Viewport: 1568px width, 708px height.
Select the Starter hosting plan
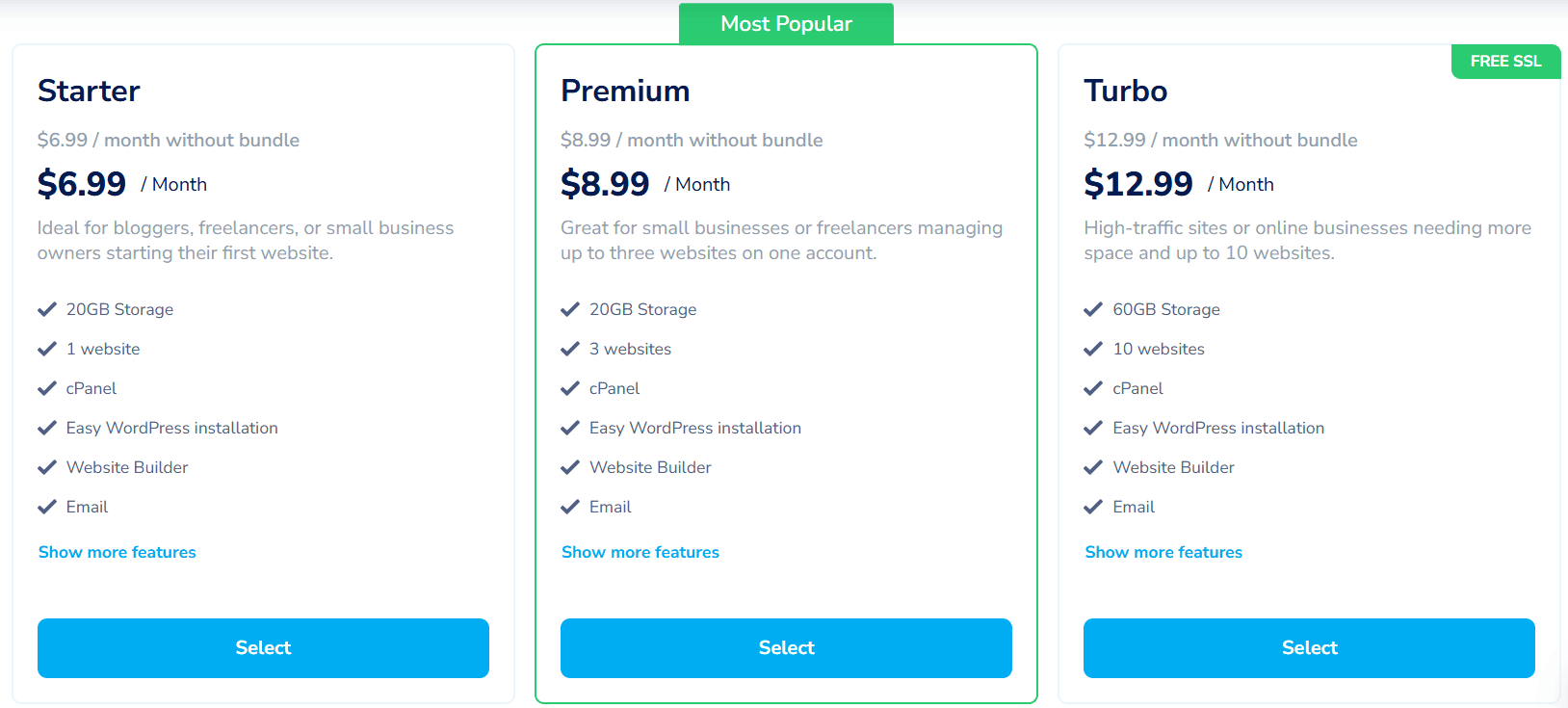click(x=263, y=648)
